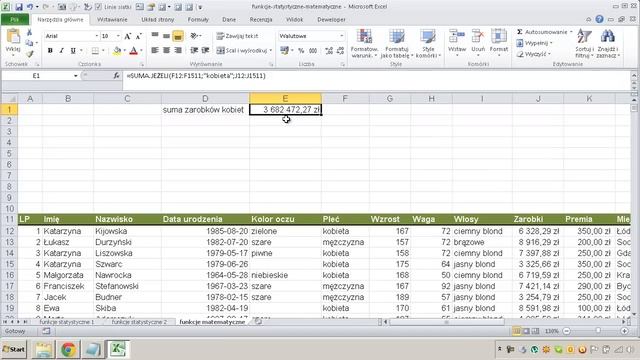
Task: Open Sortuj i filtruj menu
Action: pos(584,43)
